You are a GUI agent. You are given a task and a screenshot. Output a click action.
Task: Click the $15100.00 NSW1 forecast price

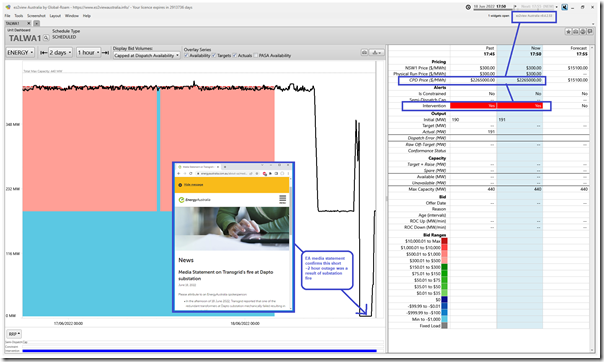click(x=577, y=68)
